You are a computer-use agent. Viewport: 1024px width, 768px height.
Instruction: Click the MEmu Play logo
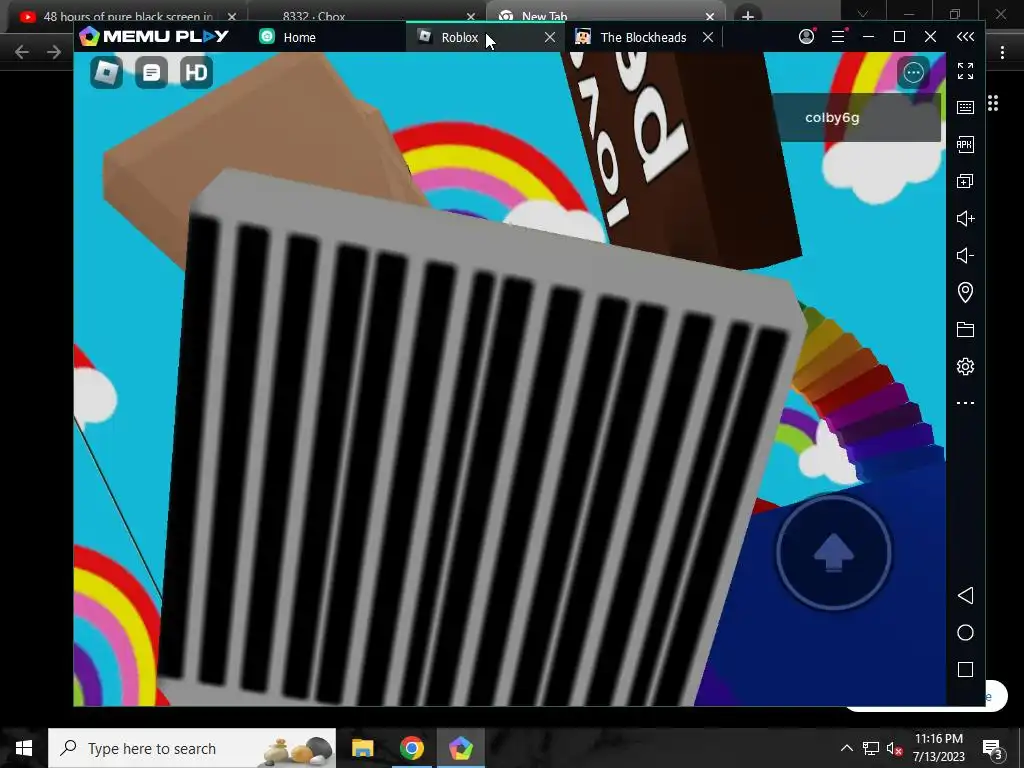[x=154, y=37]
